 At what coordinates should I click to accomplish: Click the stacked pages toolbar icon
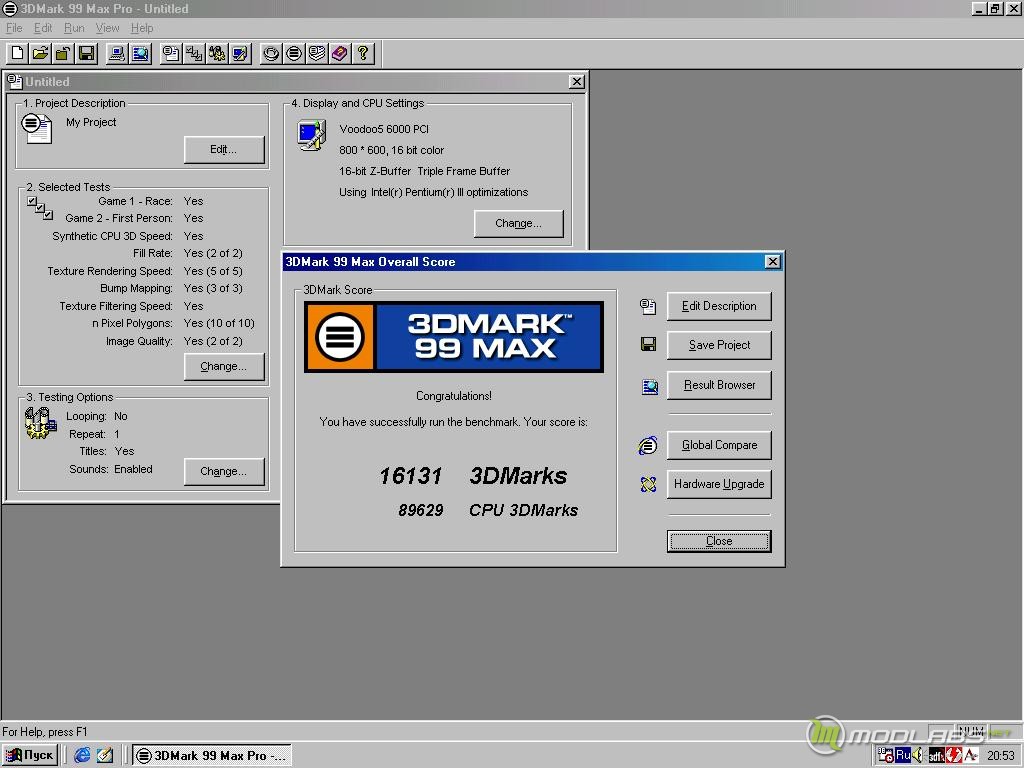[x=317, y=54]
